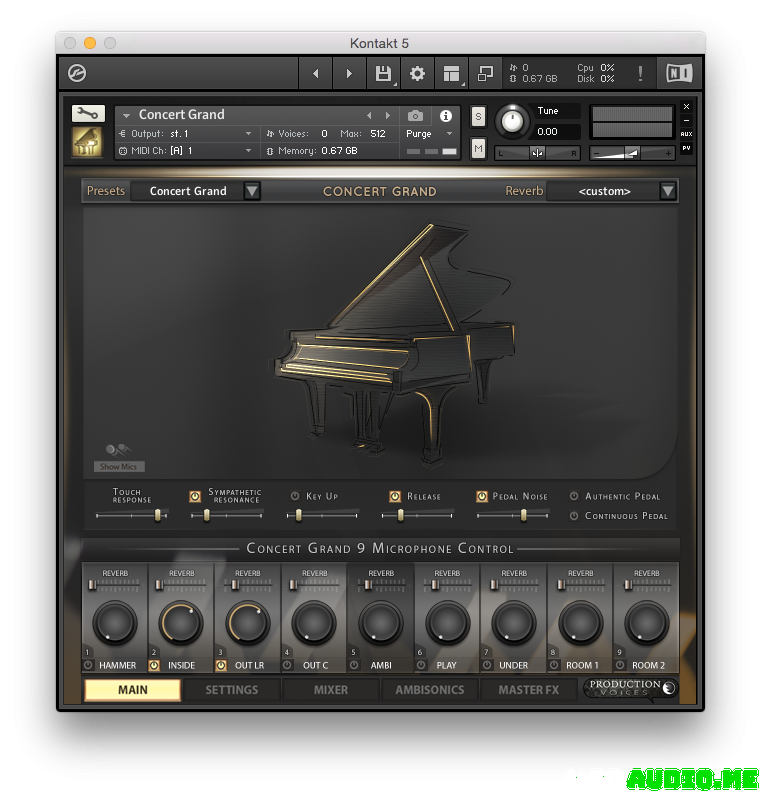The width and height of the screenshot is (761, 792).
Task: Switch to the MIXER tab
Action: pos(331,690)
